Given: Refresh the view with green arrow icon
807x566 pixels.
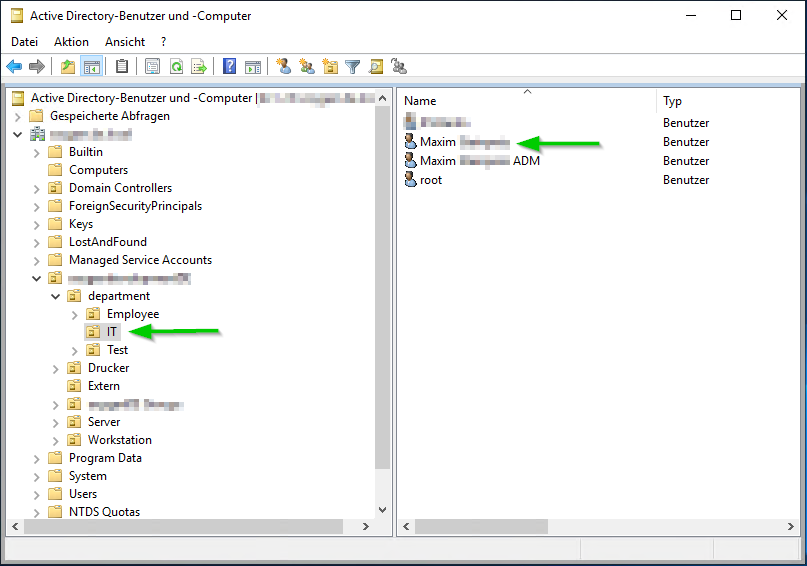Looking at the screenshot, I should click(x=177, y=66).
